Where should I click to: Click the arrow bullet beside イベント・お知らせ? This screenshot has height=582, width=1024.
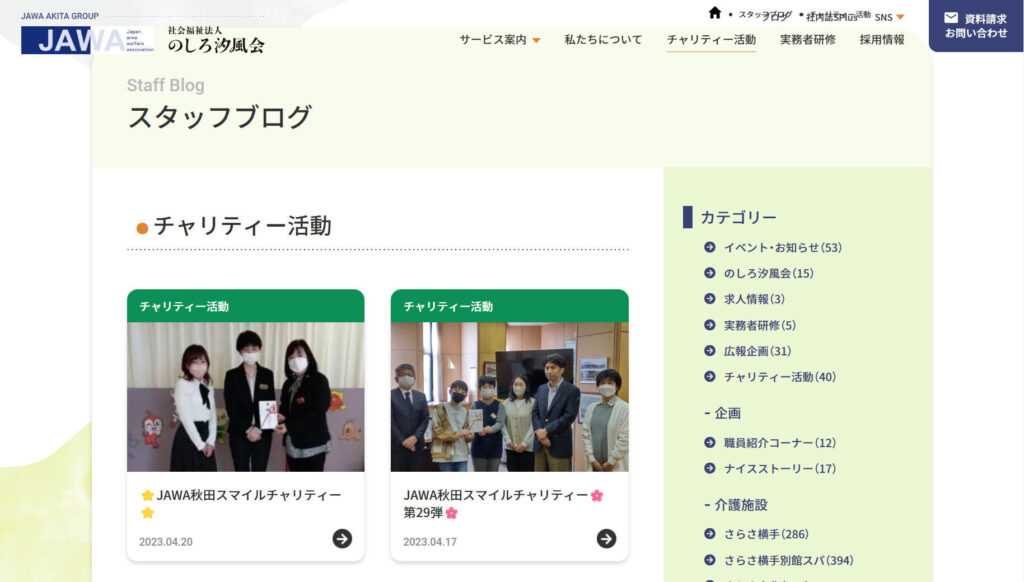point(709,247)
